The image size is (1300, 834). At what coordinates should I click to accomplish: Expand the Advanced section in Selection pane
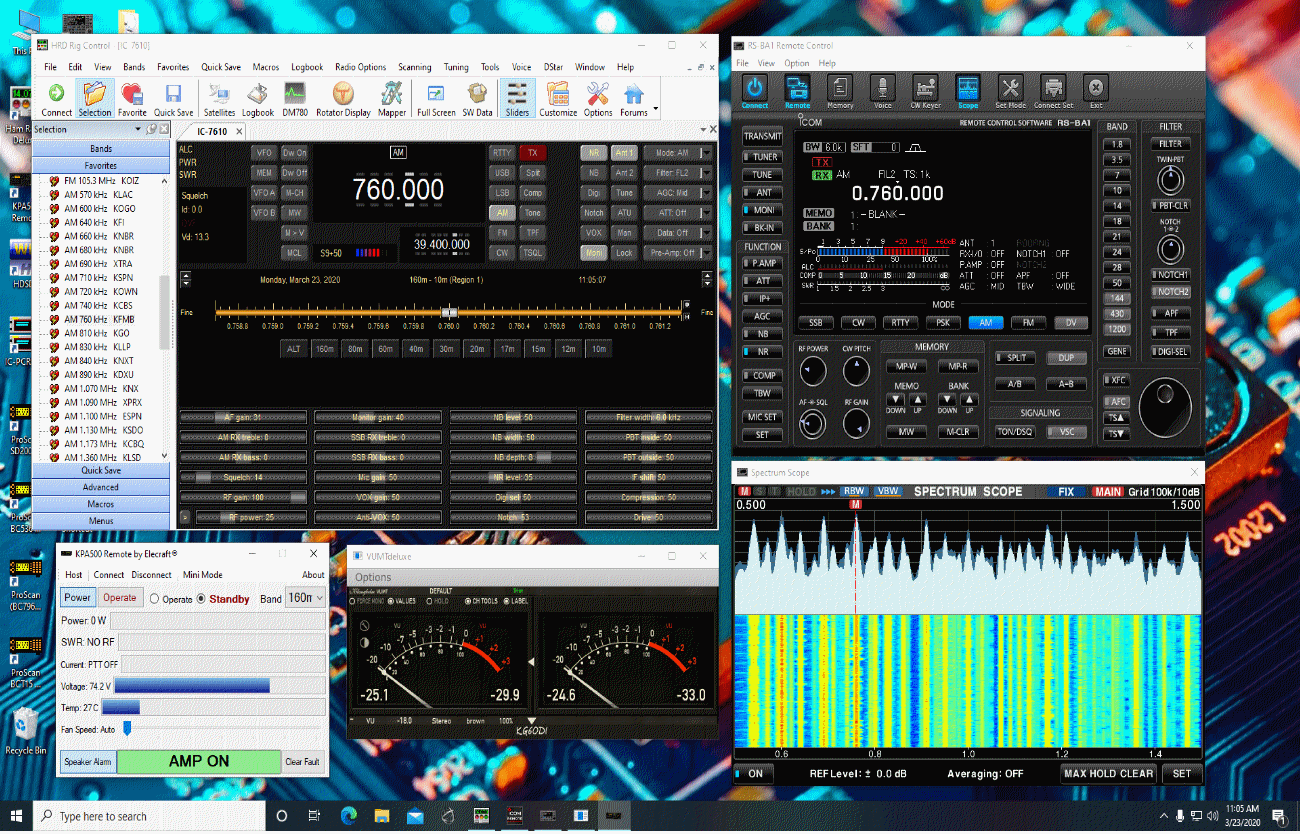tap(101, 487)
